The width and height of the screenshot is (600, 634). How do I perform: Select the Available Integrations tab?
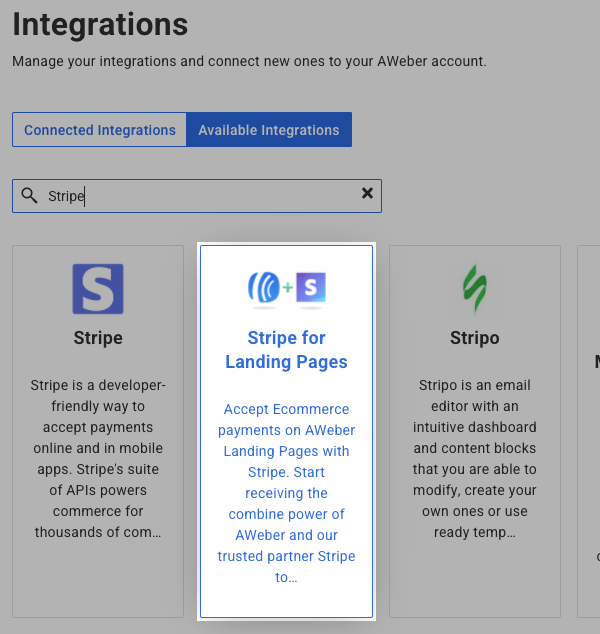point(268,130)
